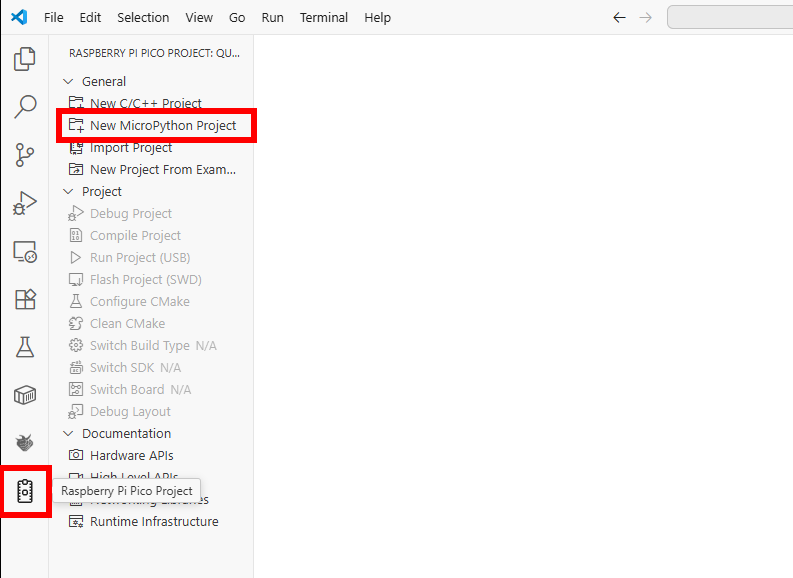Open the Run menu

(272, 18)
